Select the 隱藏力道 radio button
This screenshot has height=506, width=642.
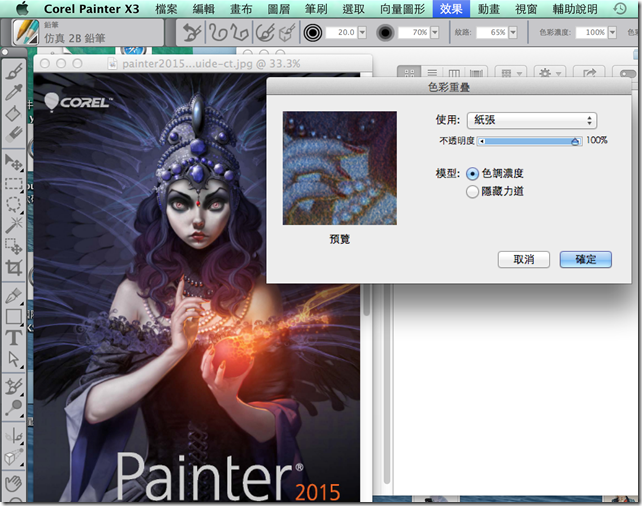coord(472,192)
